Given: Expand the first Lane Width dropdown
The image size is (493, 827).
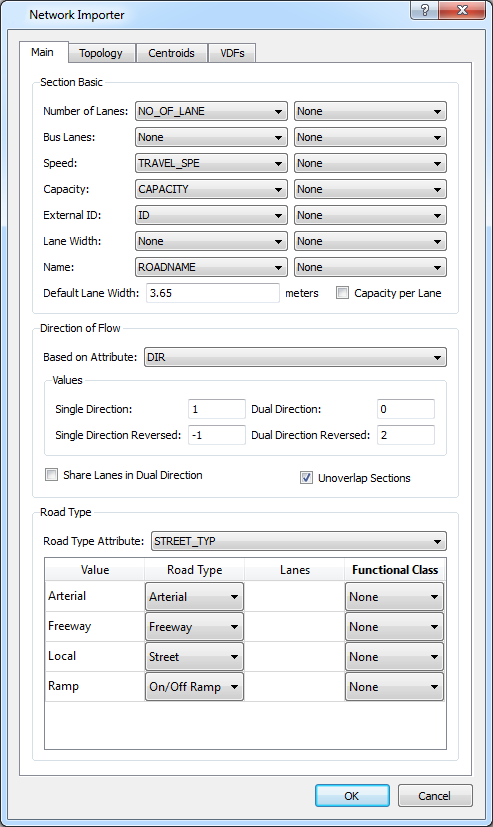Looking at the screenshot, I should click(211, 241).
